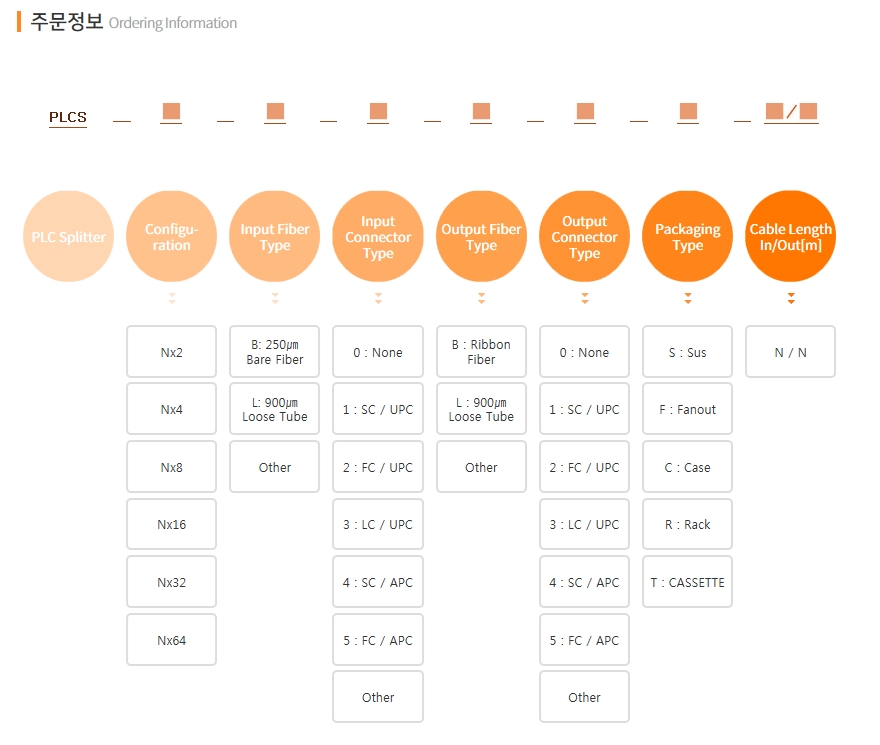The height and width of the screenshot is (745, 880).
Task: Click the down arrow below Configuration
Action: click(x=171, y=298)
